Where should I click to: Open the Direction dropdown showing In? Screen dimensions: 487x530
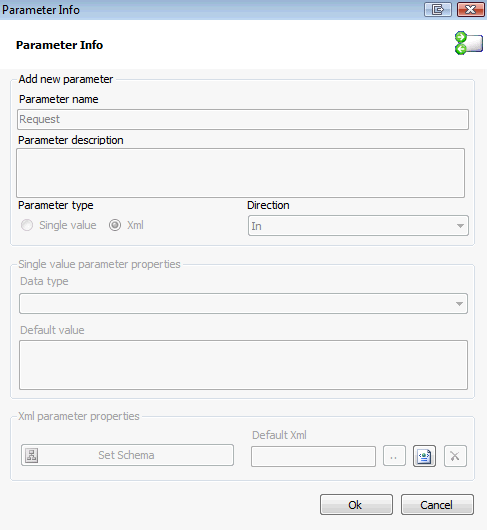coord(358,226)
